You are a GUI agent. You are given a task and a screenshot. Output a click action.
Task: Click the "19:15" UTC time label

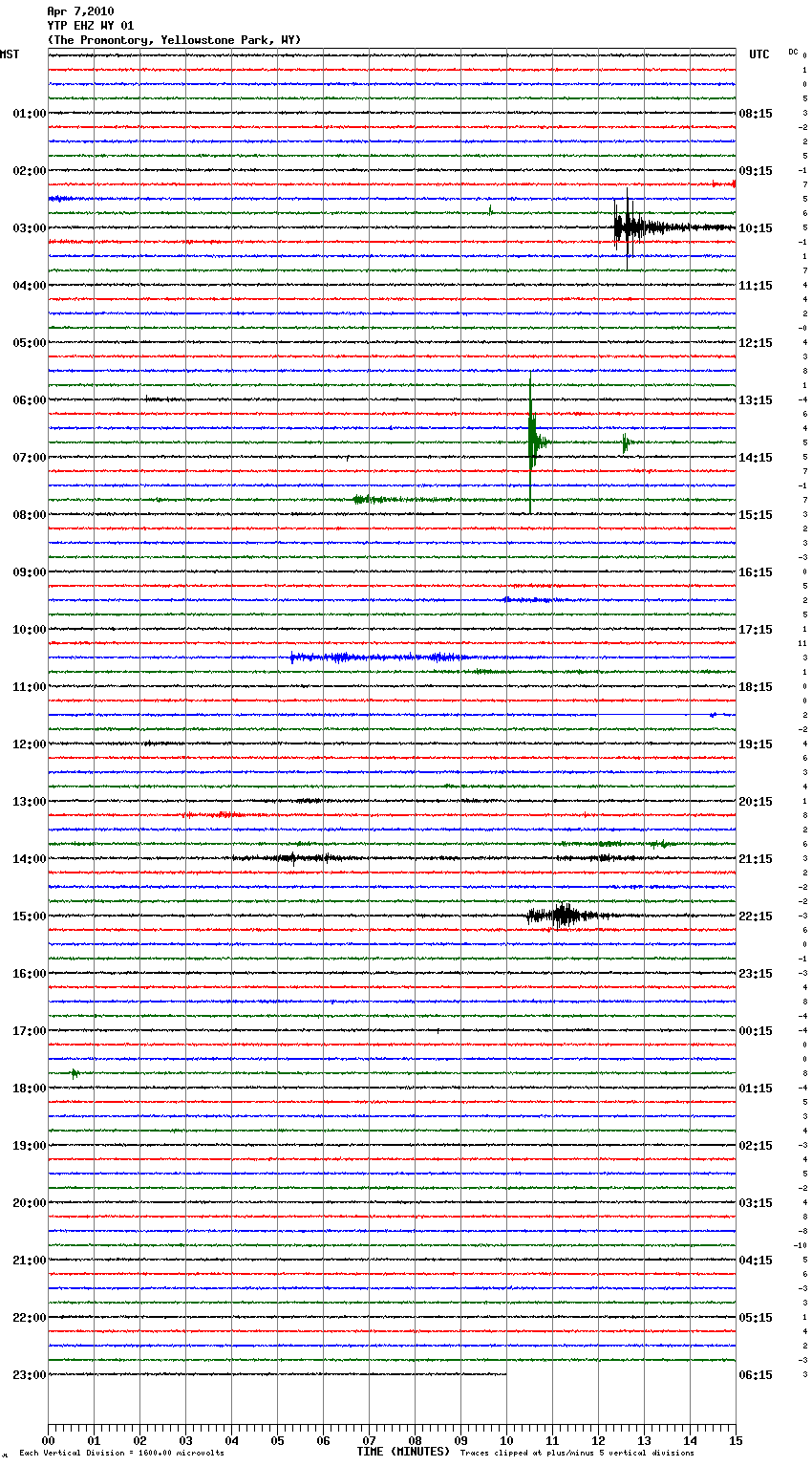756,744
